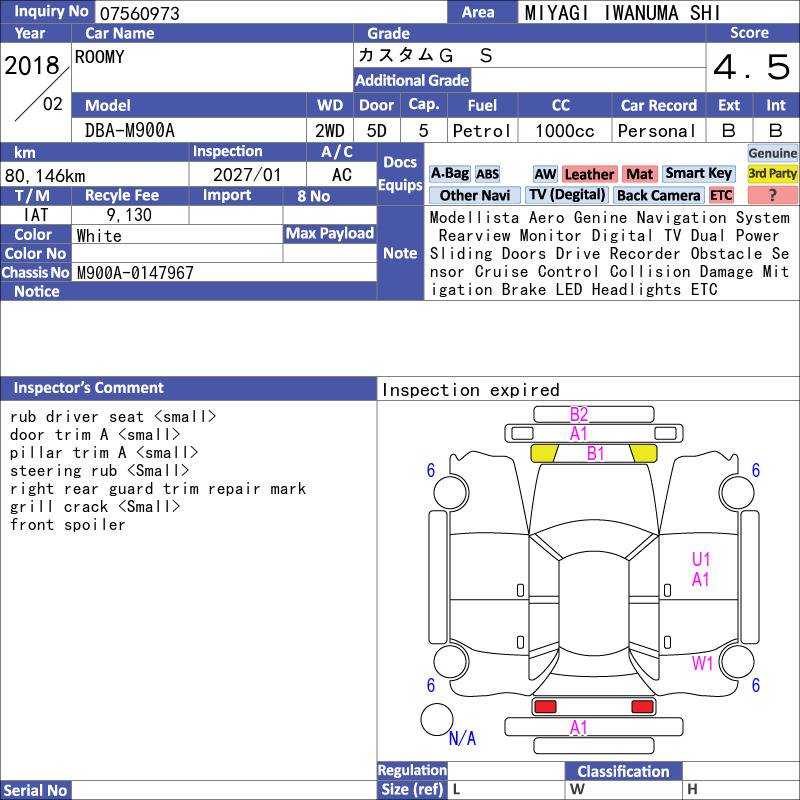This screenshot has height=800, width=800.
Task: Click the Mat equipment badge
Action: 639,174
